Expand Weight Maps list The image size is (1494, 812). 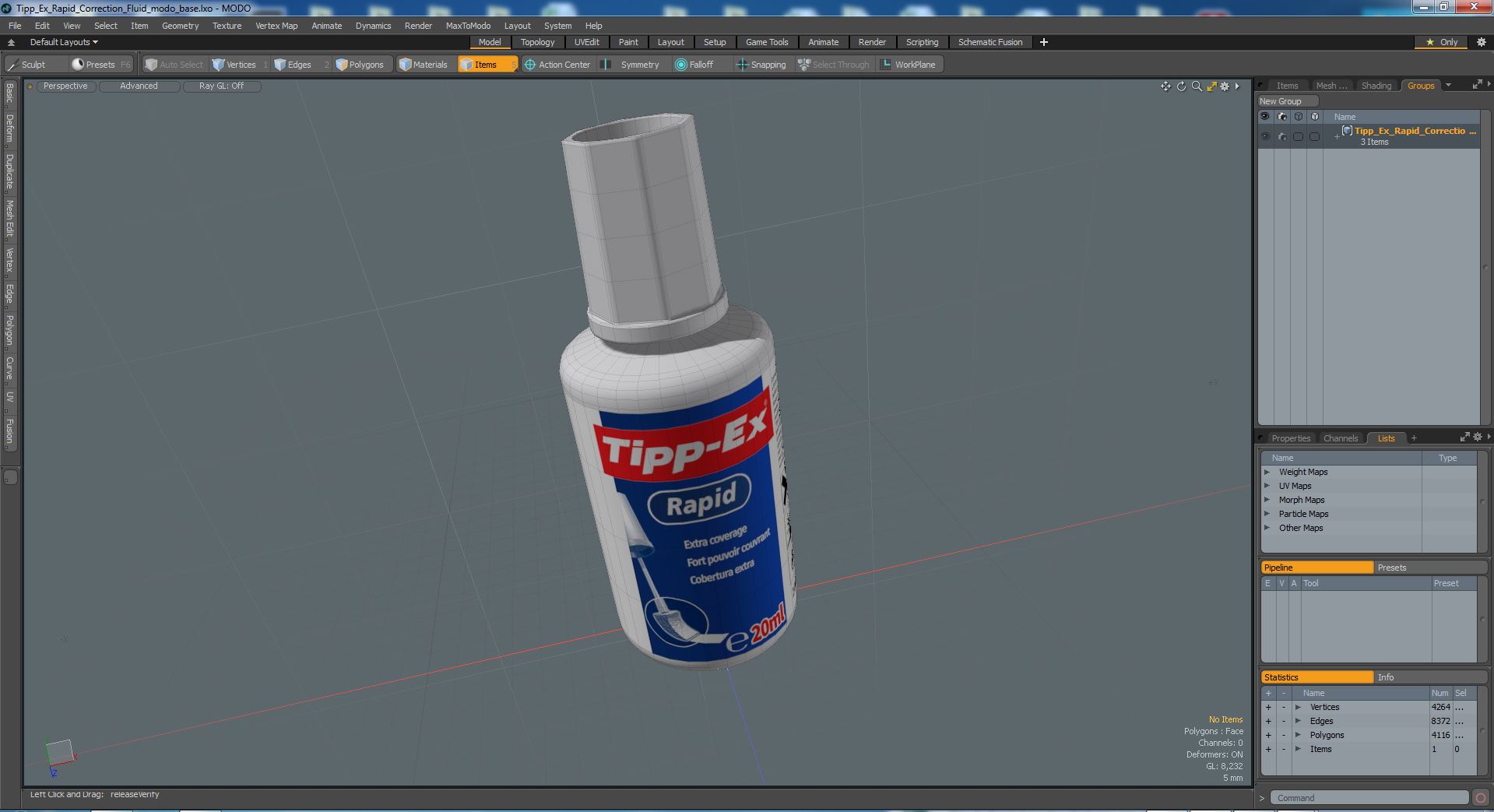pos(1267,472)
